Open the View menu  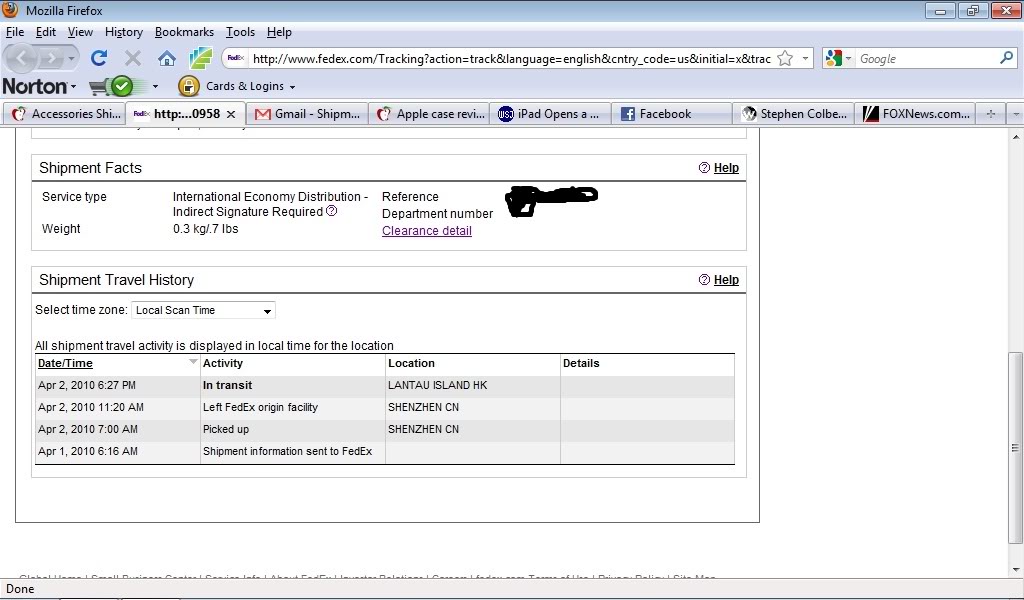click(80, 32)
